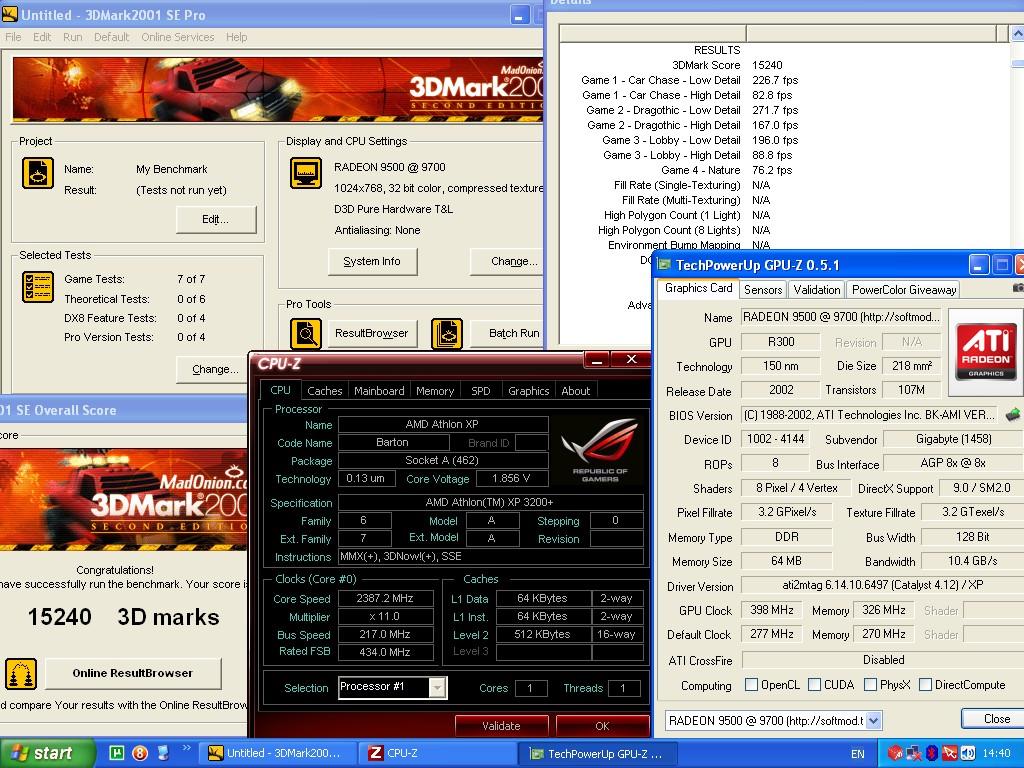Expand quick launch overflow chevron
Screen dimensions: 1024x768
coord(187,748)
